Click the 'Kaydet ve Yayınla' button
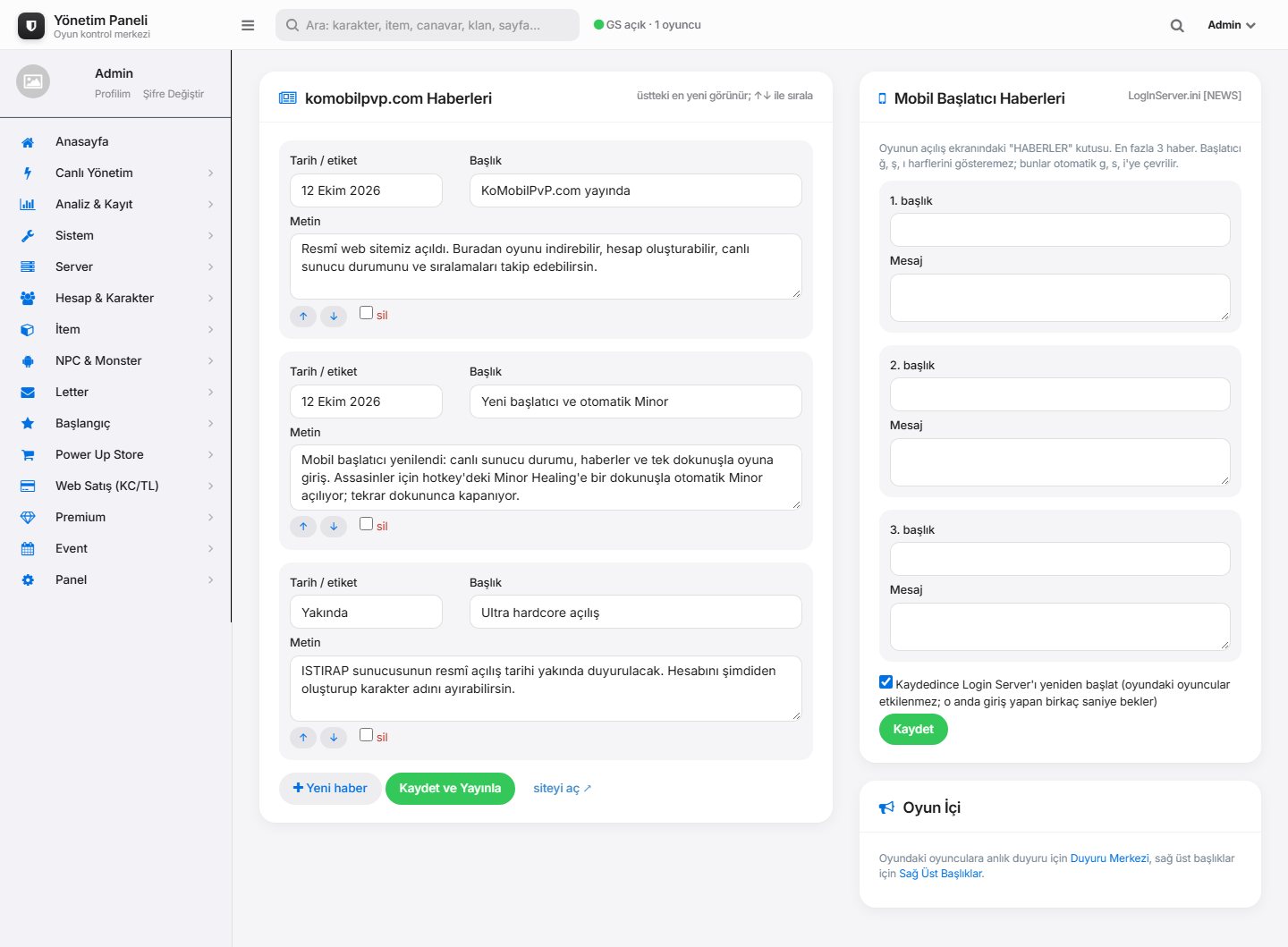The image size is (1288, 947). (450, 789)
